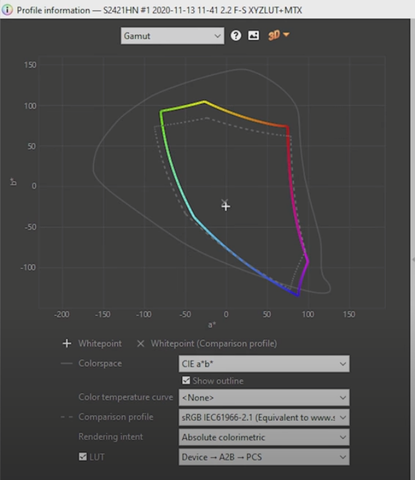This screenshot has height=480, width=415.
Task: Expand the Color temperature curve dropdown
Action: tap(264, 397)
